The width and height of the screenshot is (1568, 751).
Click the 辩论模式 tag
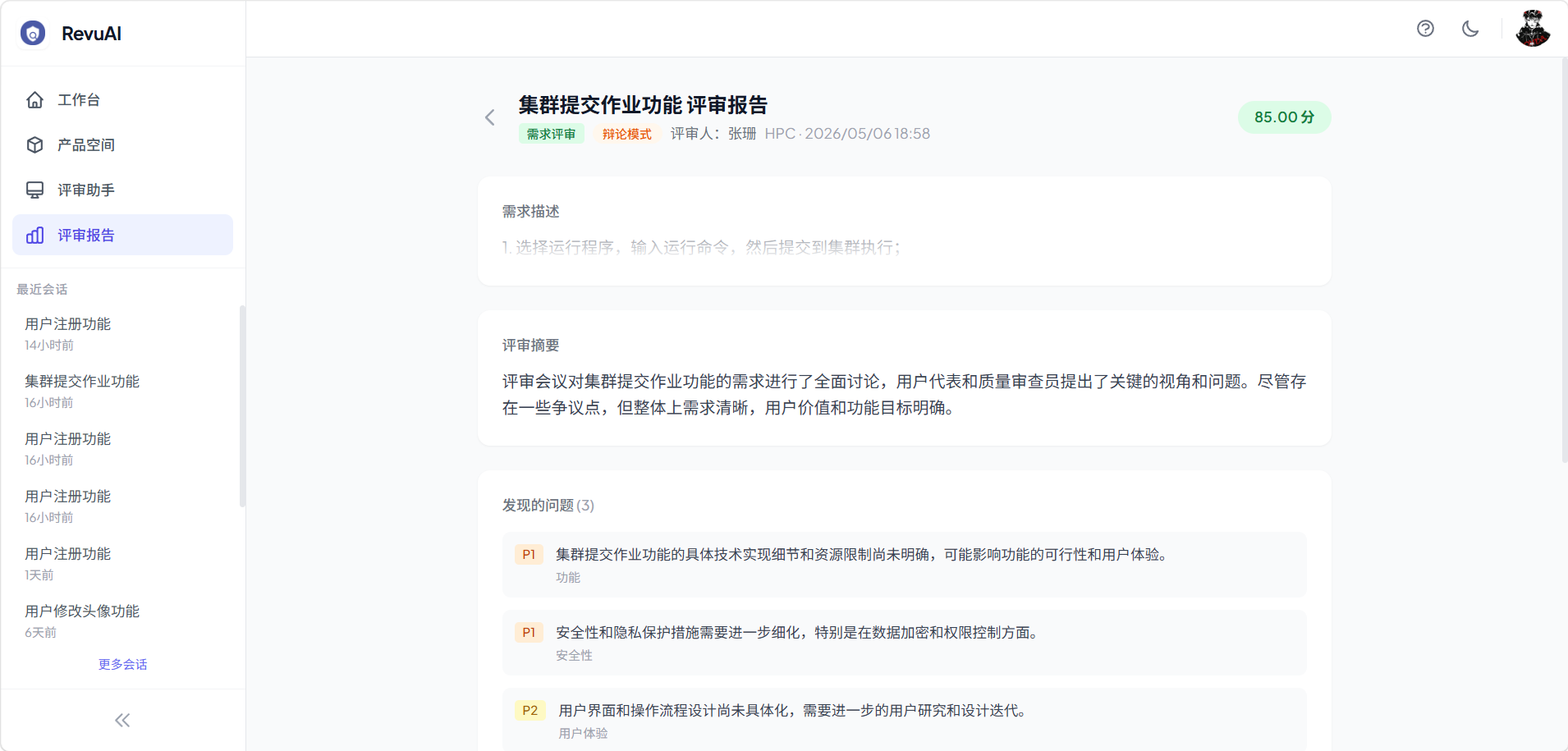[x=627, y=134]
